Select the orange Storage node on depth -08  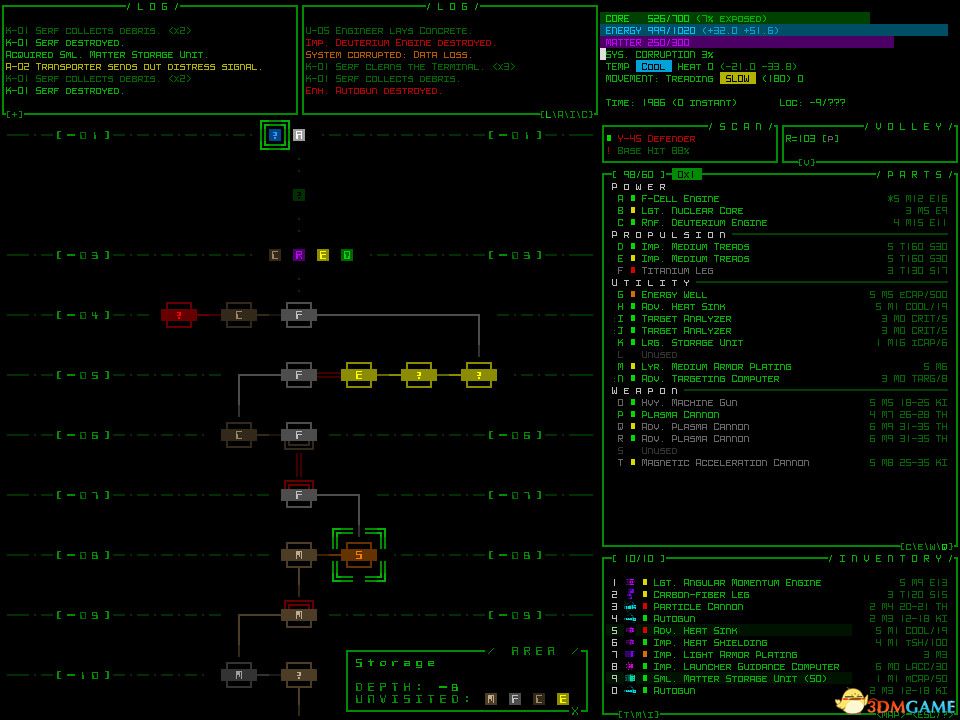[x=358, y=554]
